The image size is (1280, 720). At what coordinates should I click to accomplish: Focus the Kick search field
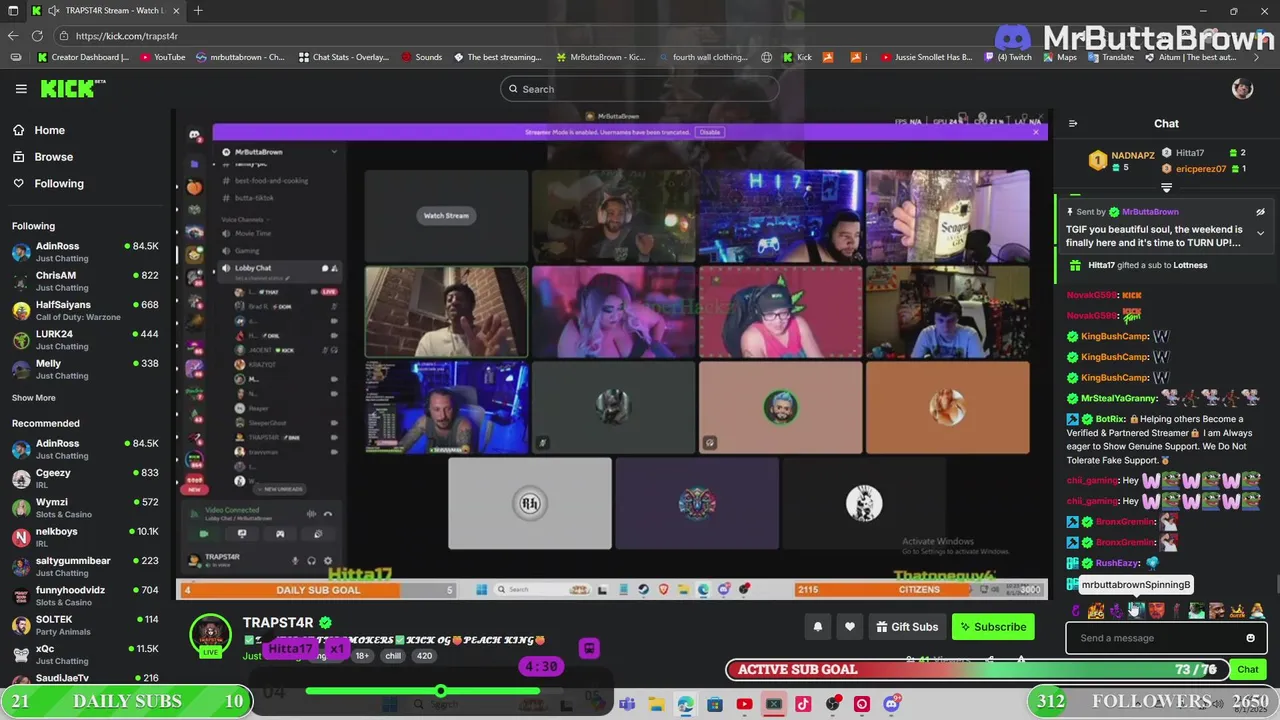point(639,89)
